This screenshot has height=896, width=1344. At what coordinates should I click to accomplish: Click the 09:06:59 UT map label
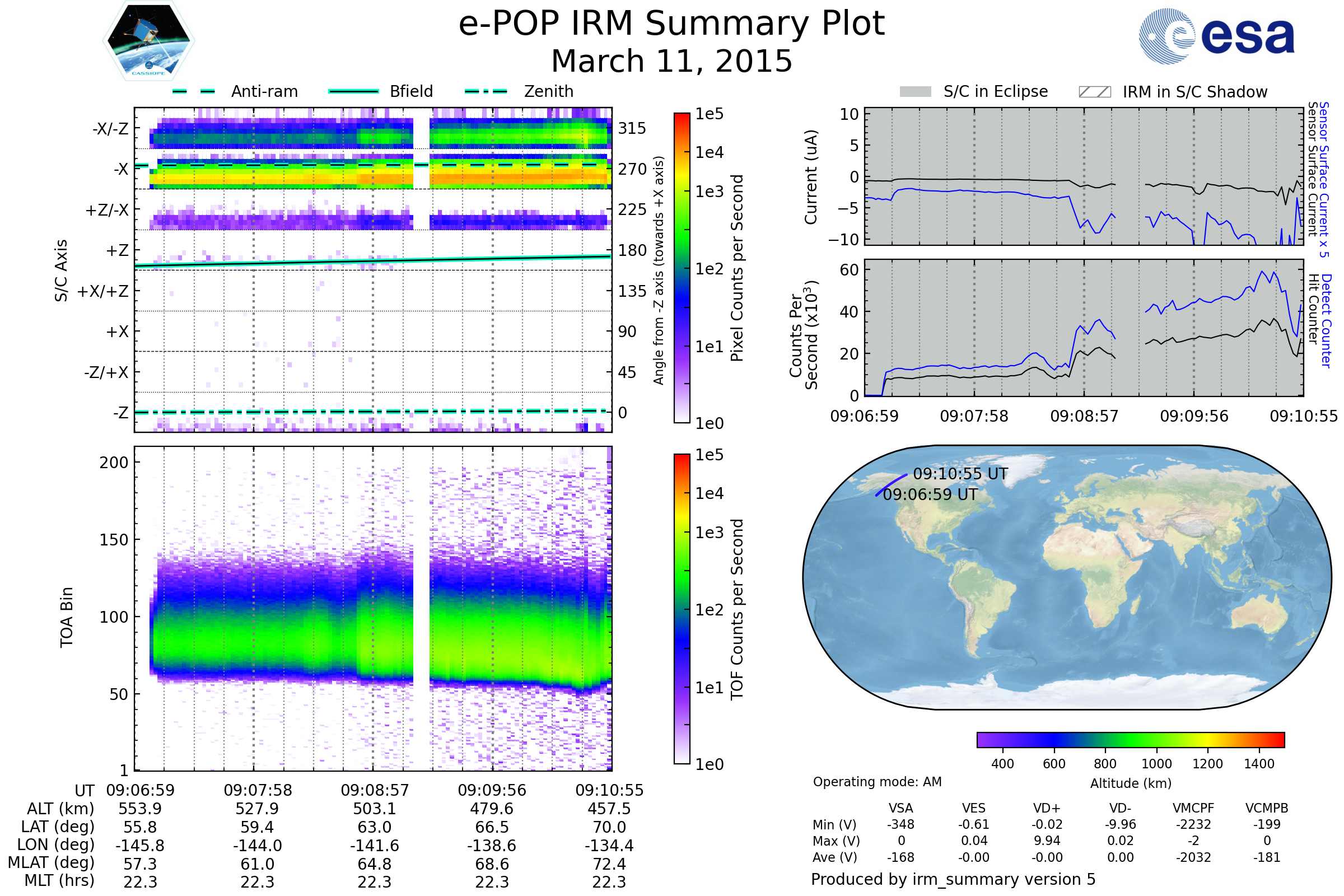930,494
